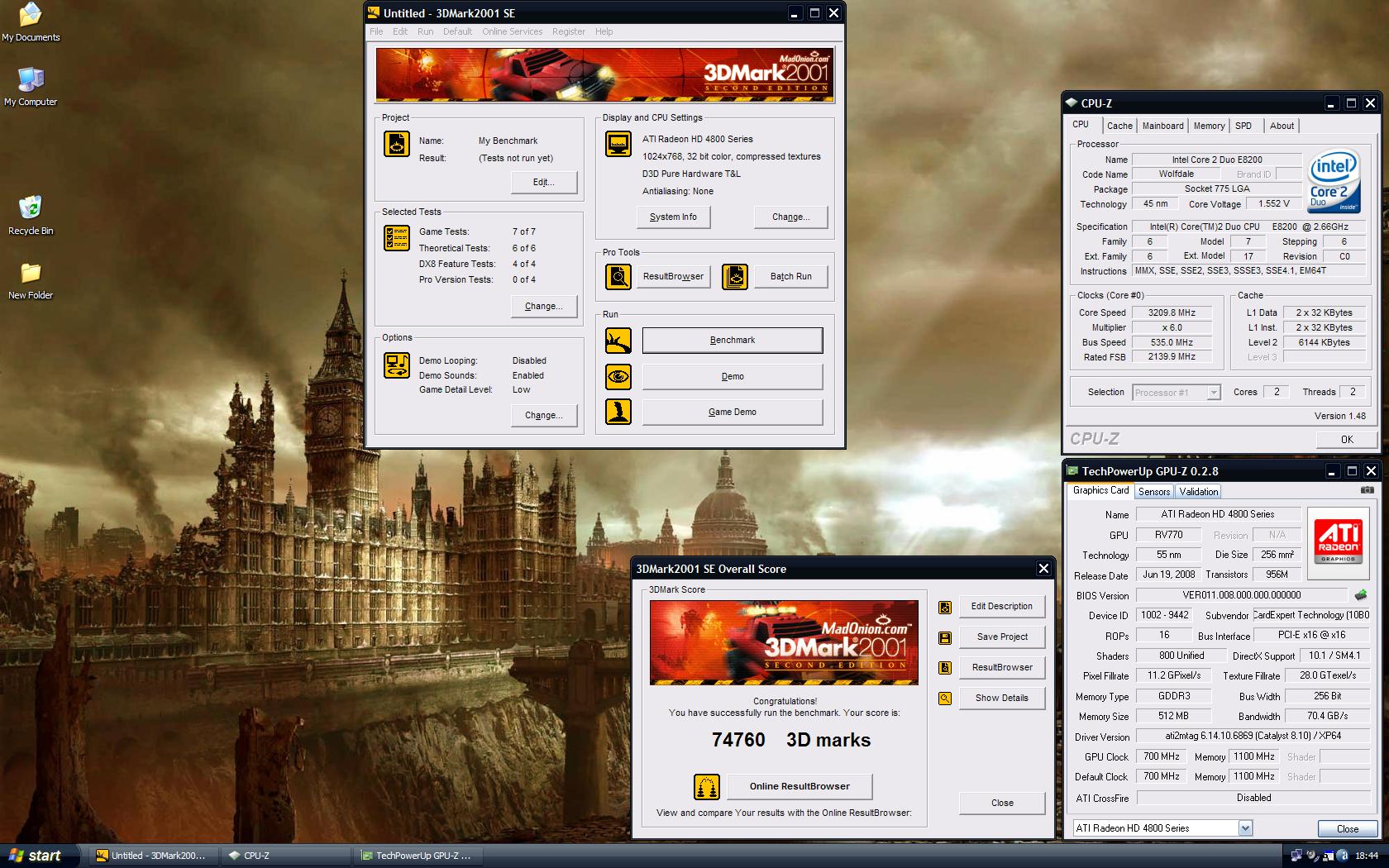Click the Batch Run icon
Viewport: 1389px width, 868px height.
click(x=735, y=276)
